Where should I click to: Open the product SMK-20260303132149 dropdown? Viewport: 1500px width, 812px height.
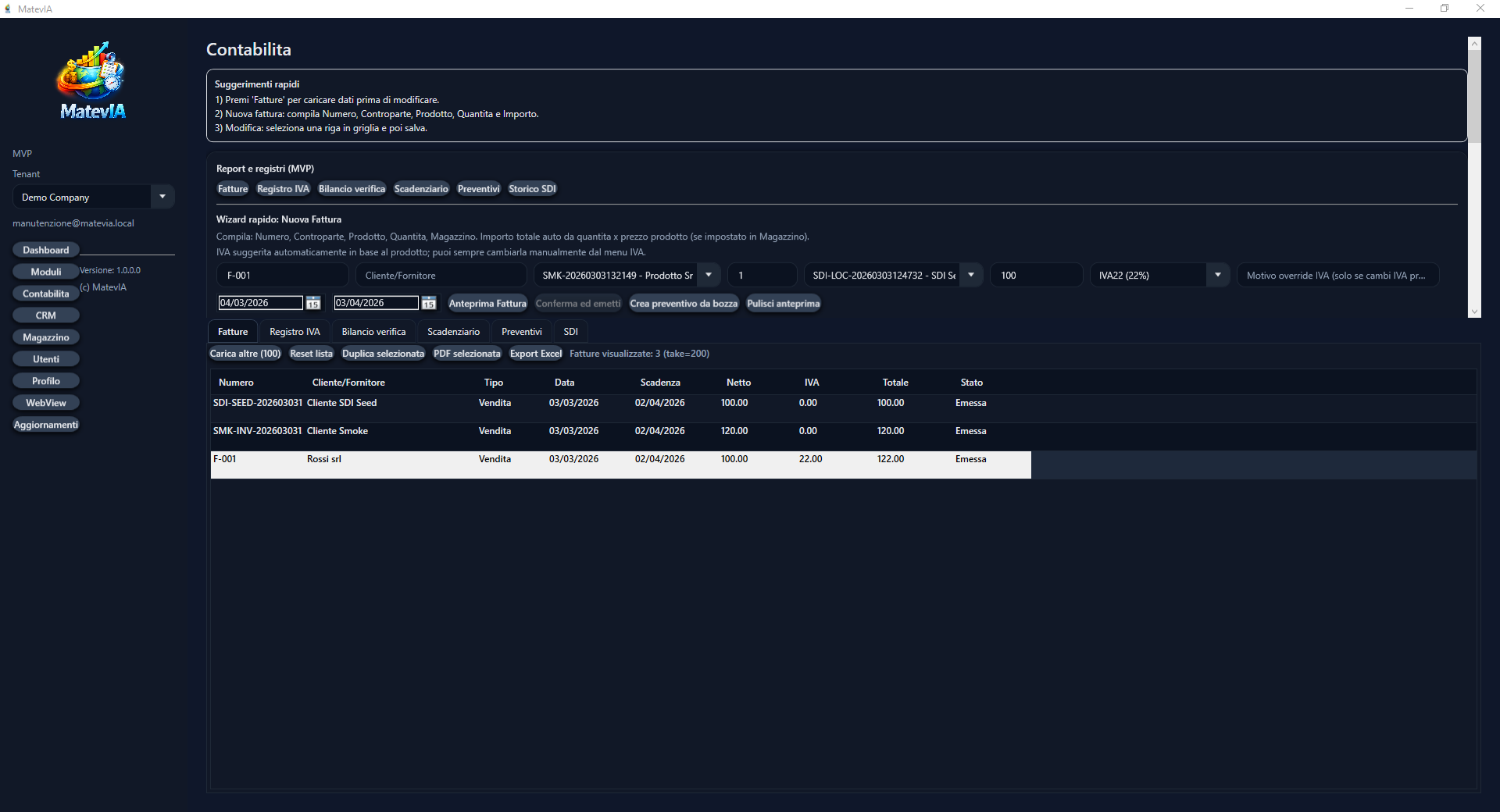coord(709,276)
